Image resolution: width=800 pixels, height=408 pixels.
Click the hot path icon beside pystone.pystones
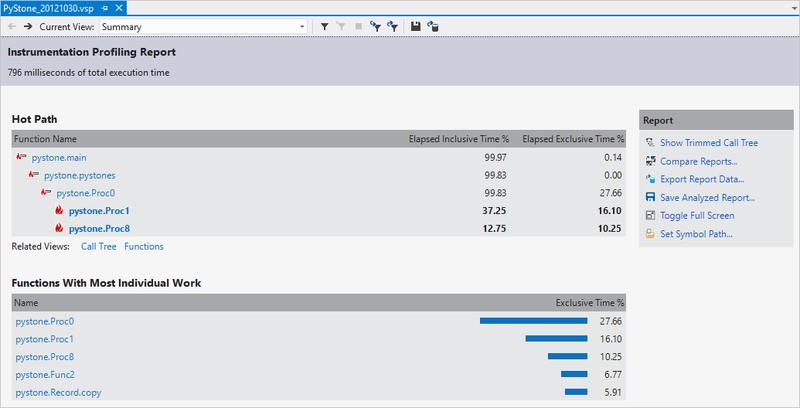pyautogui.click(x=34, y=175)
